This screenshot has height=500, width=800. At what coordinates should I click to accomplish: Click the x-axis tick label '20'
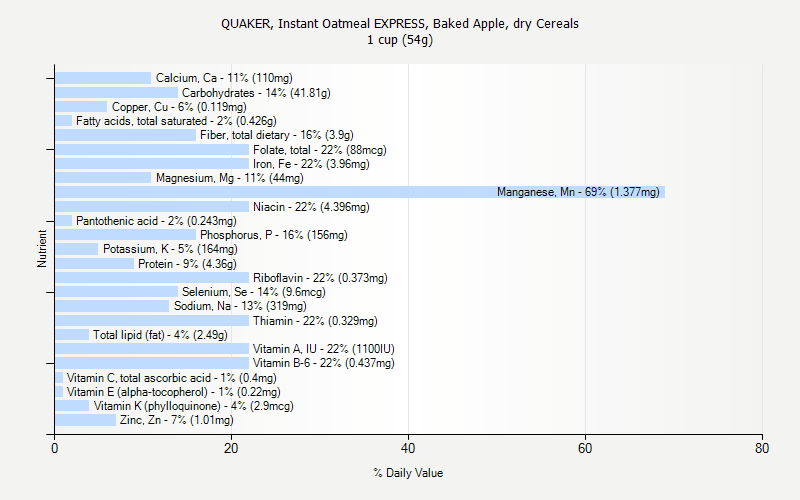pos(231,448)
